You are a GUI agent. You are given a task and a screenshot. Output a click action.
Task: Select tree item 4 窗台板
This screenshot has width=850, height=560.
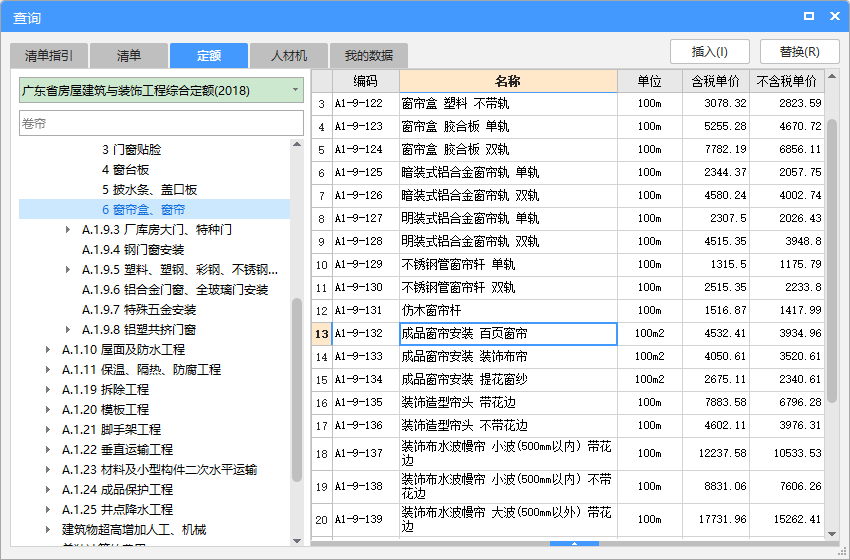(x=126, y=170)
